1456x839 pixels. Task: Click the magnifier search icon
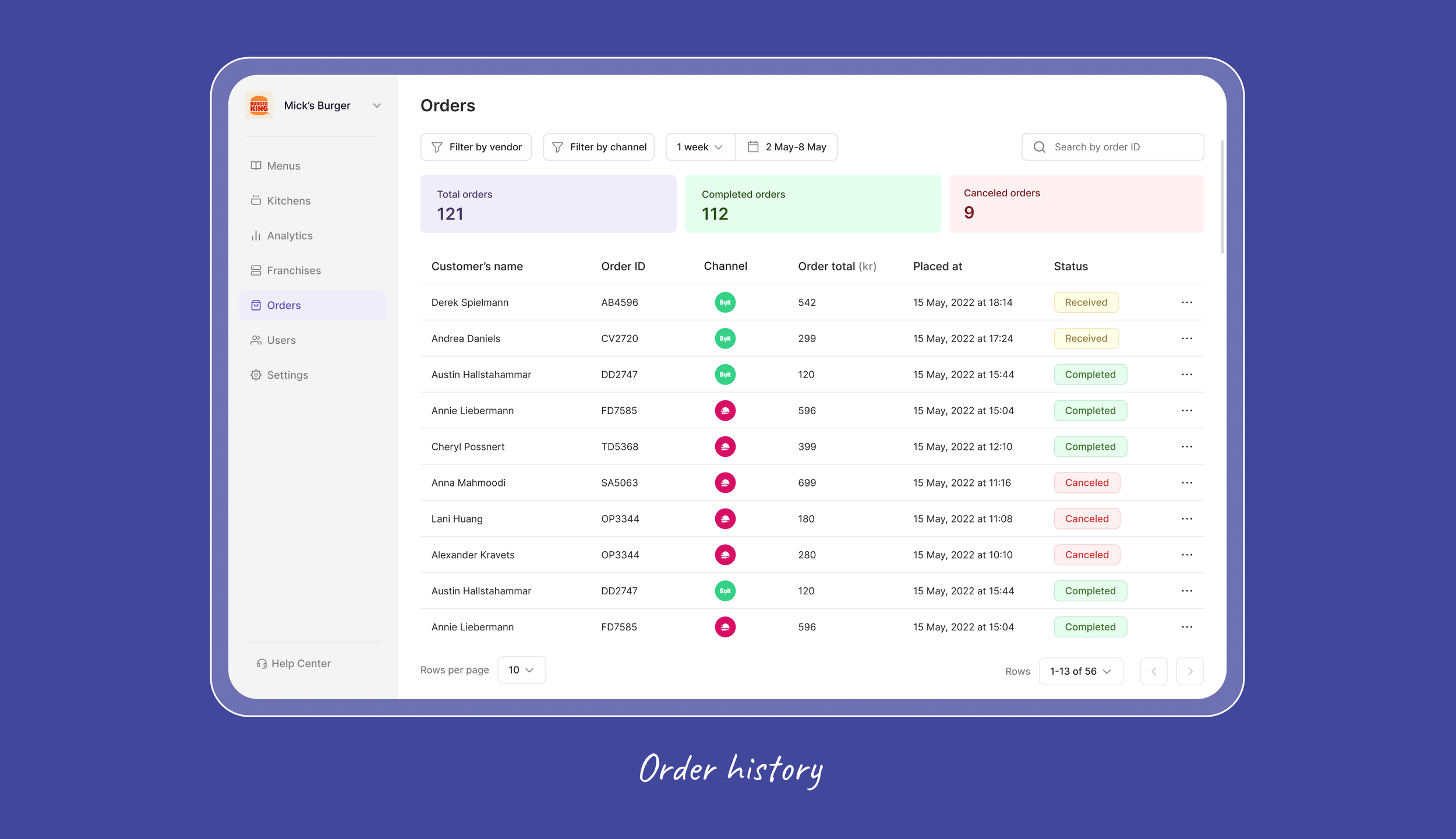(1040, 147)
